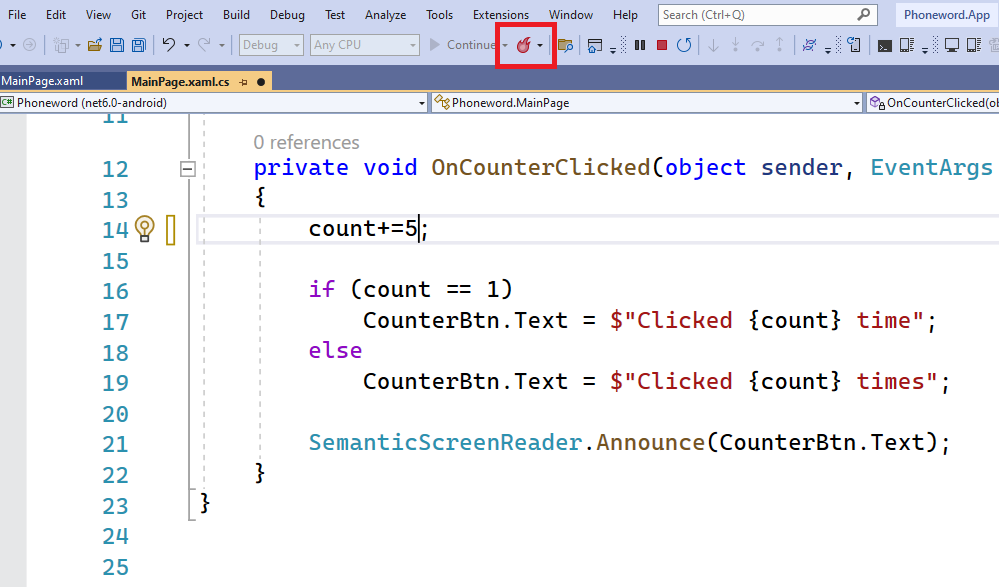Click the Announce method call

pos(650,442)
